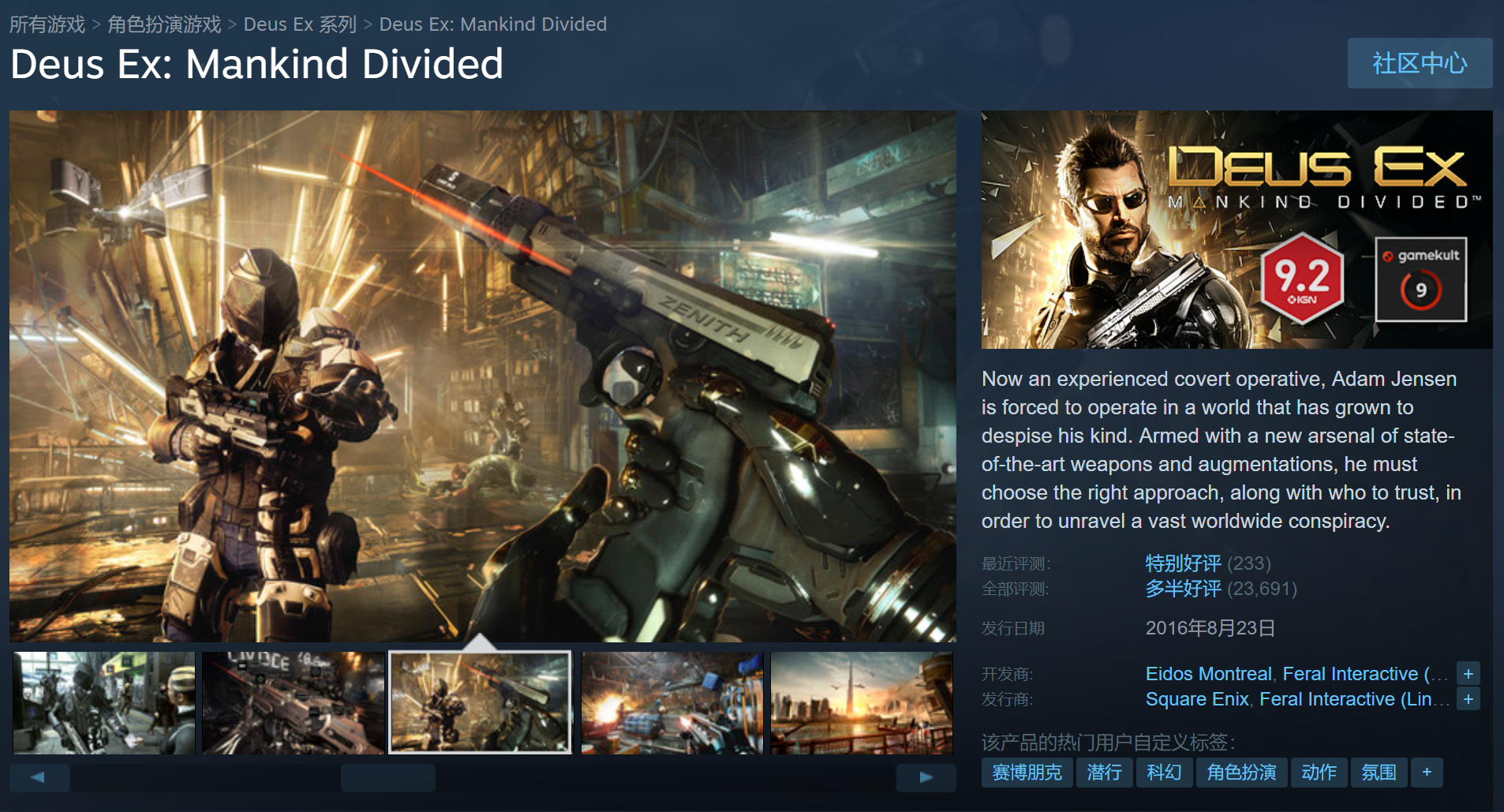The height and width of the screenshot is (812, 1504).
Task: Click the left scroll arrow under the thumbnails
Action: (39, 777)
